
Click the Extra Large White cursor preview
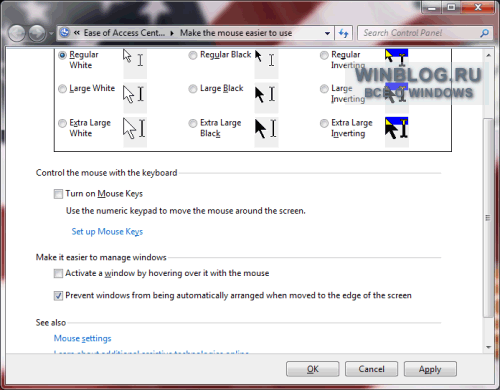click(135, 132)
